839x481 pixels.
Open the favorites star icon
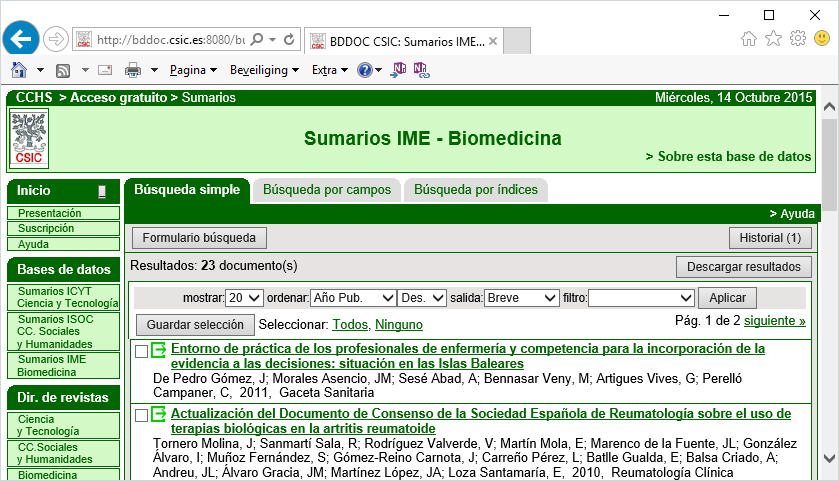point(773,39)
